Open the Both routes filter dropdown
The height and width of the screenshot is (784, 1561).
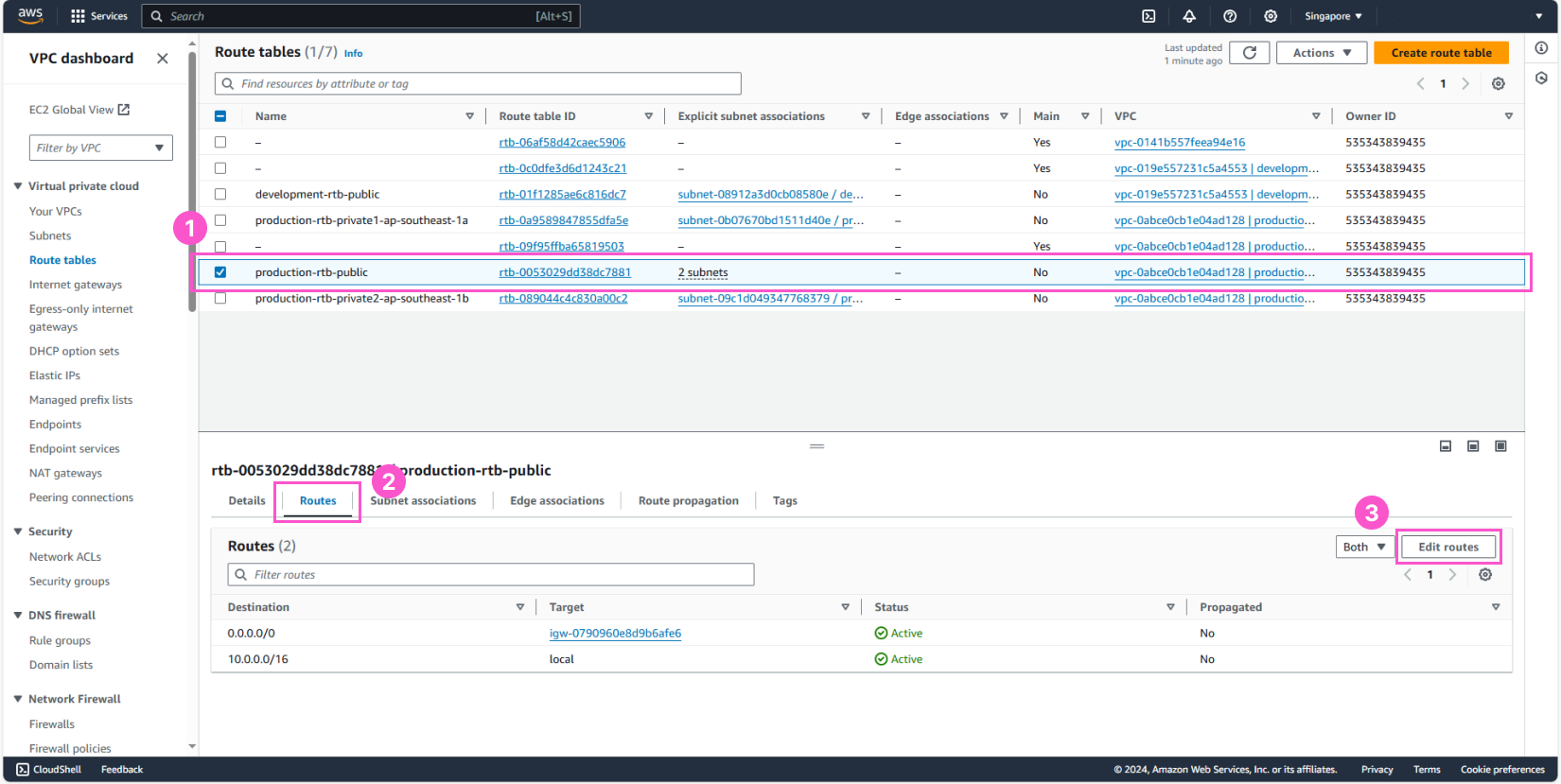[x=1364, y=547]
